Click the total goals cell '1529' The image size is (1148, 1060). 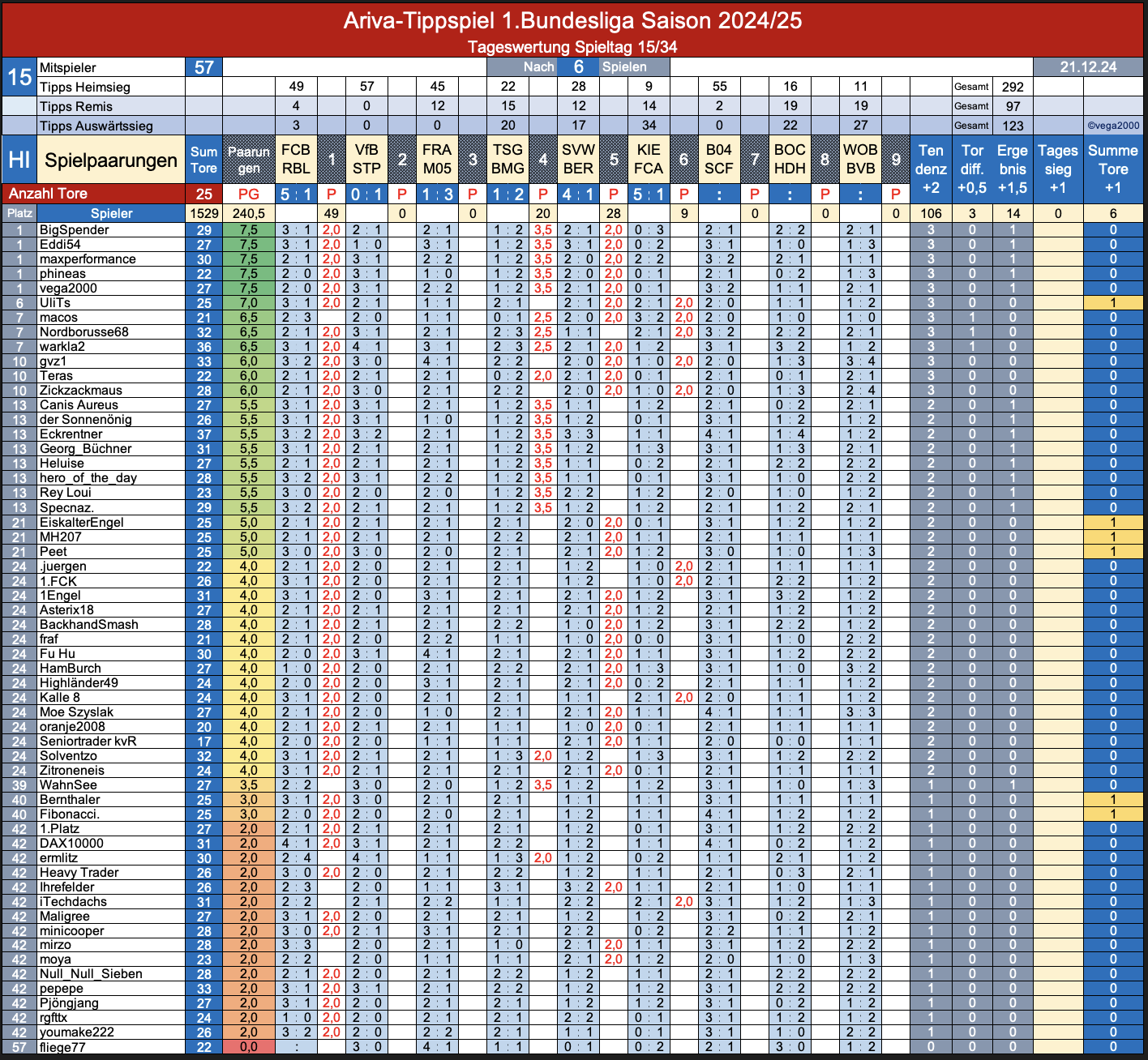coord(204,213)
